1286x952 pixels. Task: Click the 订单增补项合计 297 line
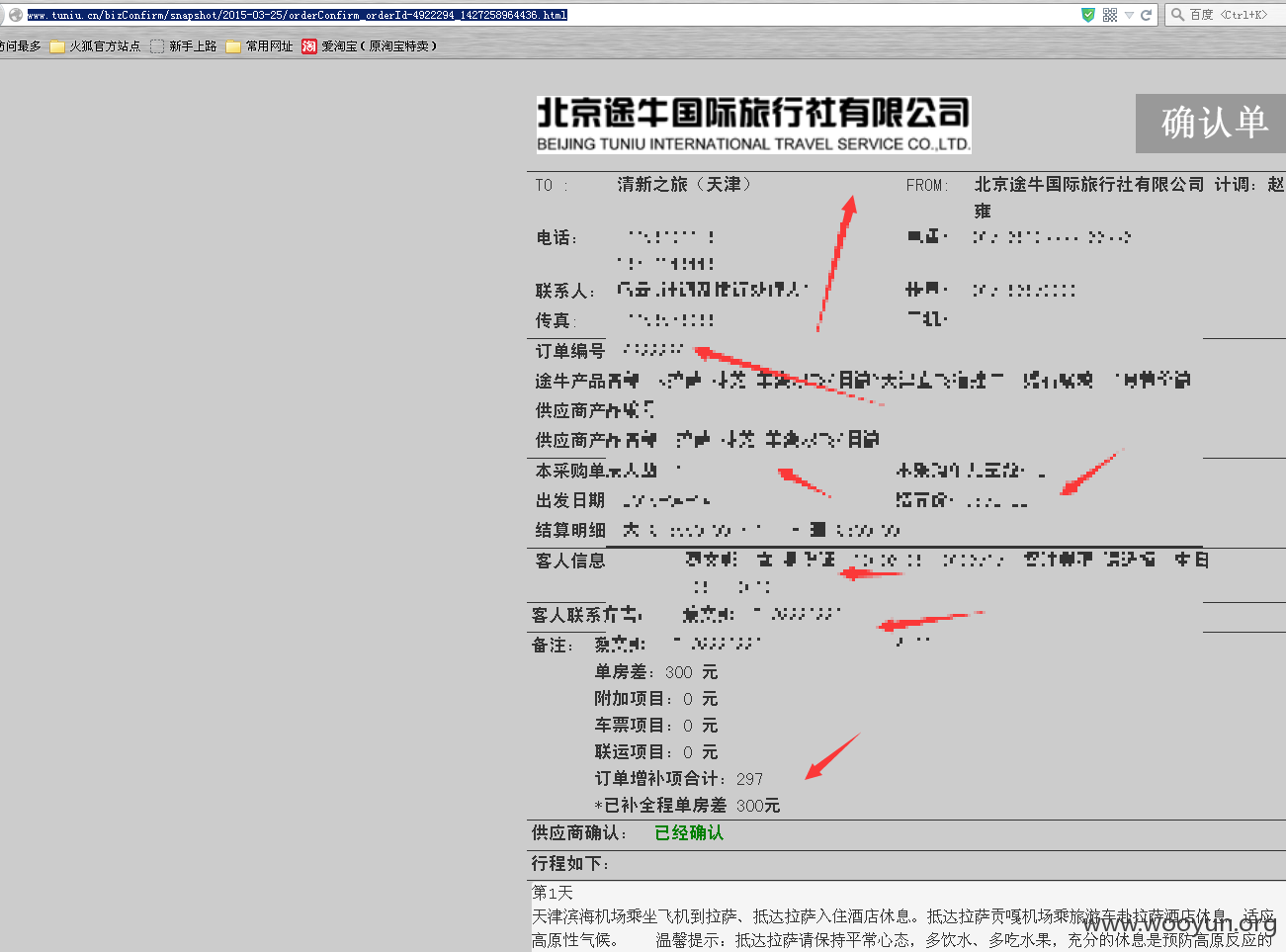[679, 779]
